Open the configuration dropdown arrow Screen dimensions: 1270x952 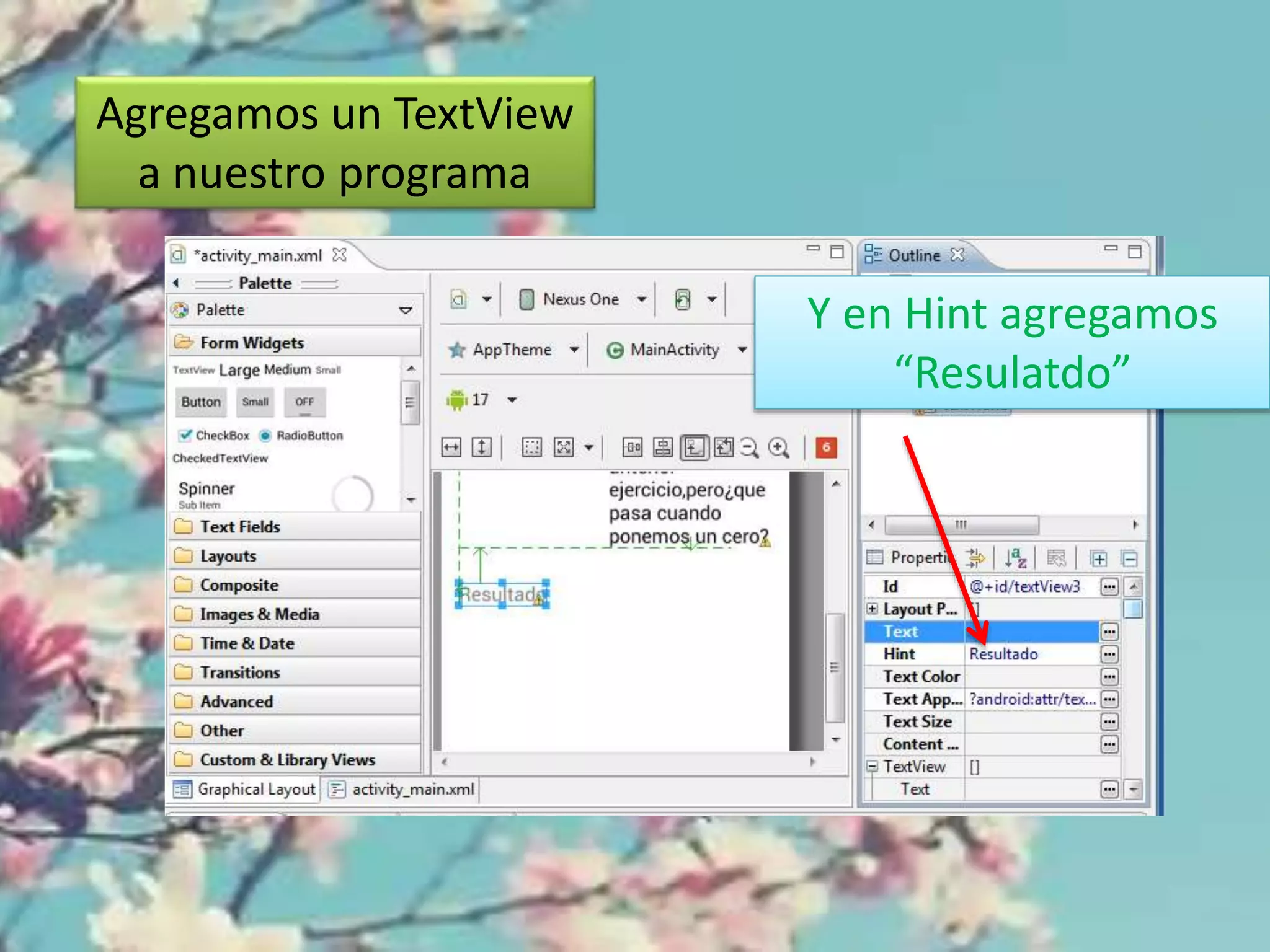click(487, 299)
